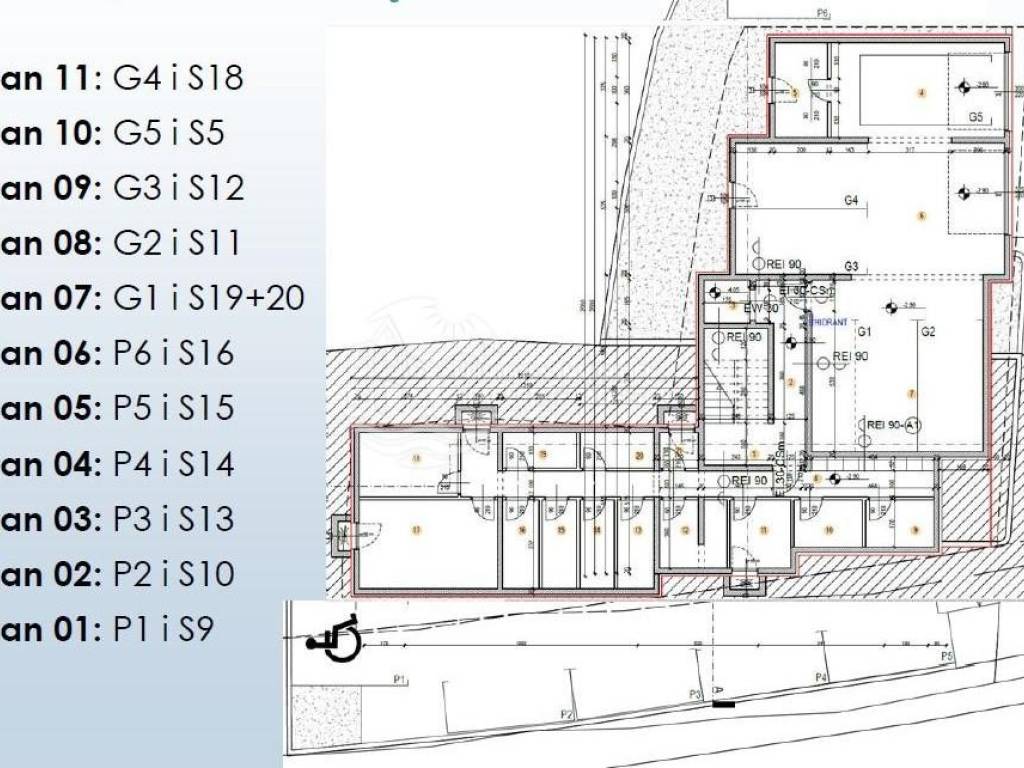Screen dimensions: 1024x768
Task: Click the G2 garage label
Action: (x=927, y=331)
